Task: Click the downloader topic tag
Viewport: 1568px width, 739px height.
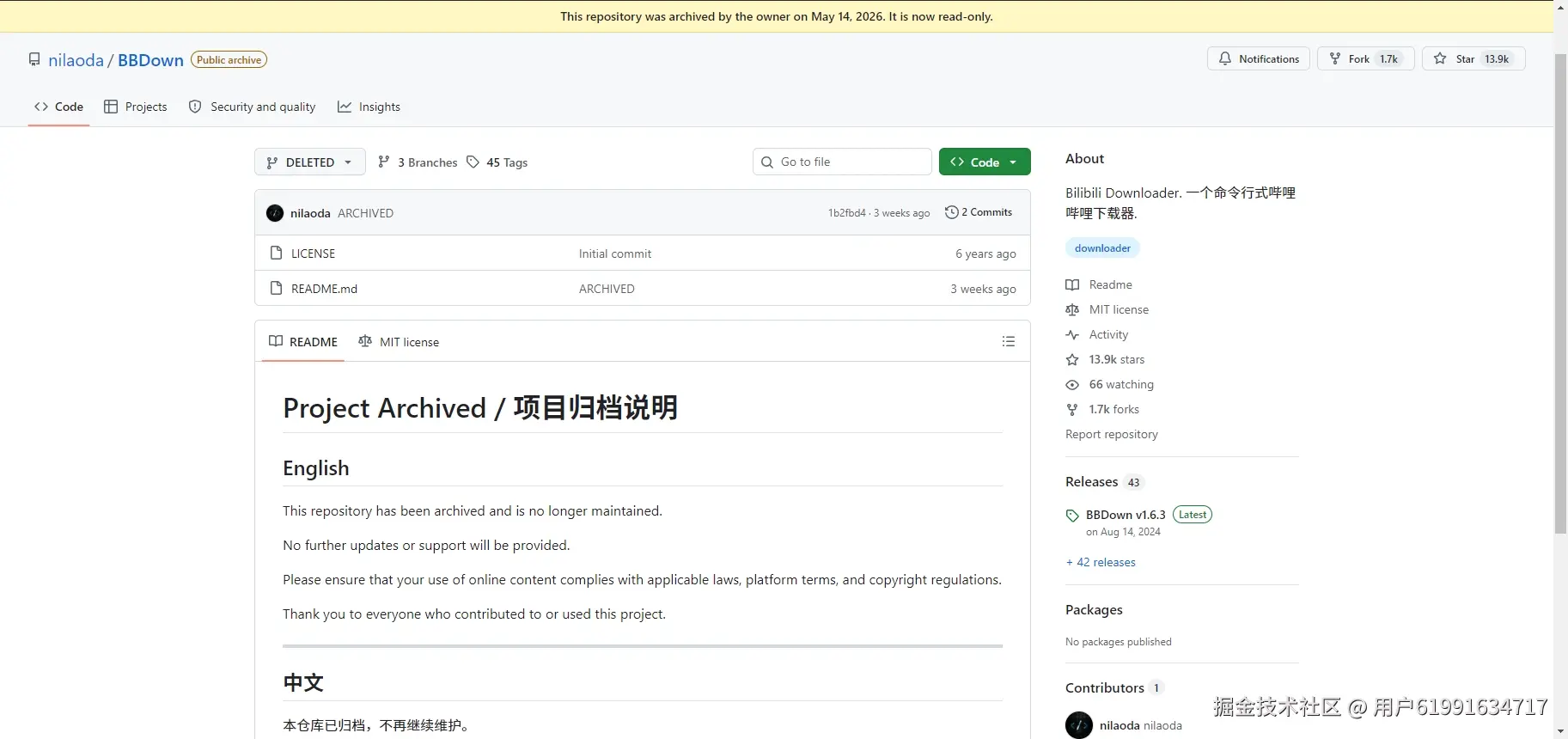Action: click(x=1102, y=248)
